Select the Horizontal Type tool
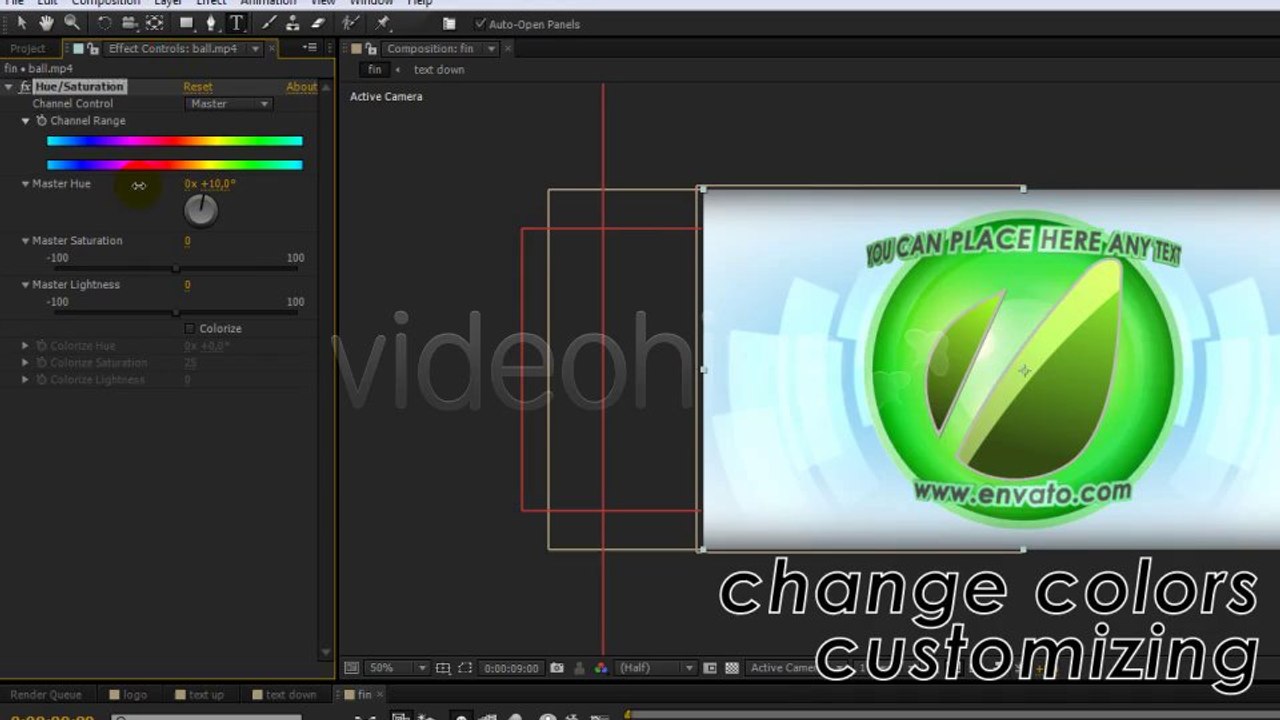The height and width of the screenshot is (720, 1280). coord(236,23)
